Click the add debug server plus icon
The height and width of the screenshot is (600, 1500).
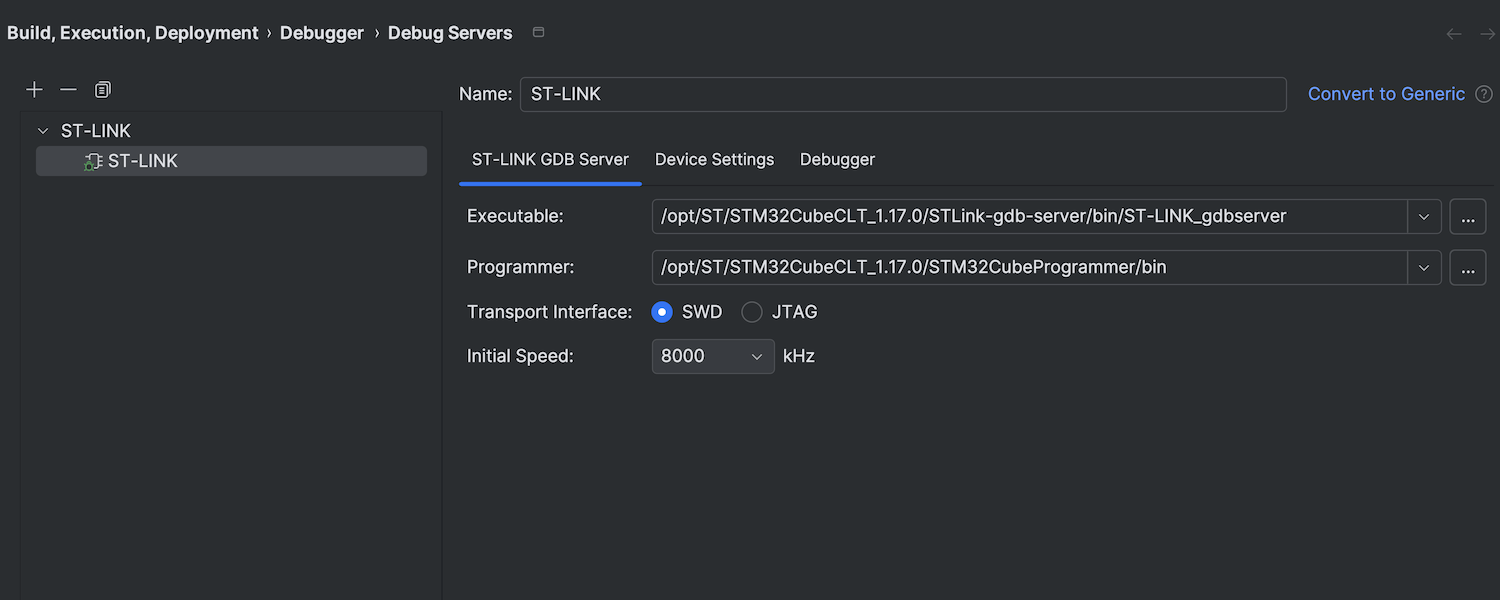34,90
